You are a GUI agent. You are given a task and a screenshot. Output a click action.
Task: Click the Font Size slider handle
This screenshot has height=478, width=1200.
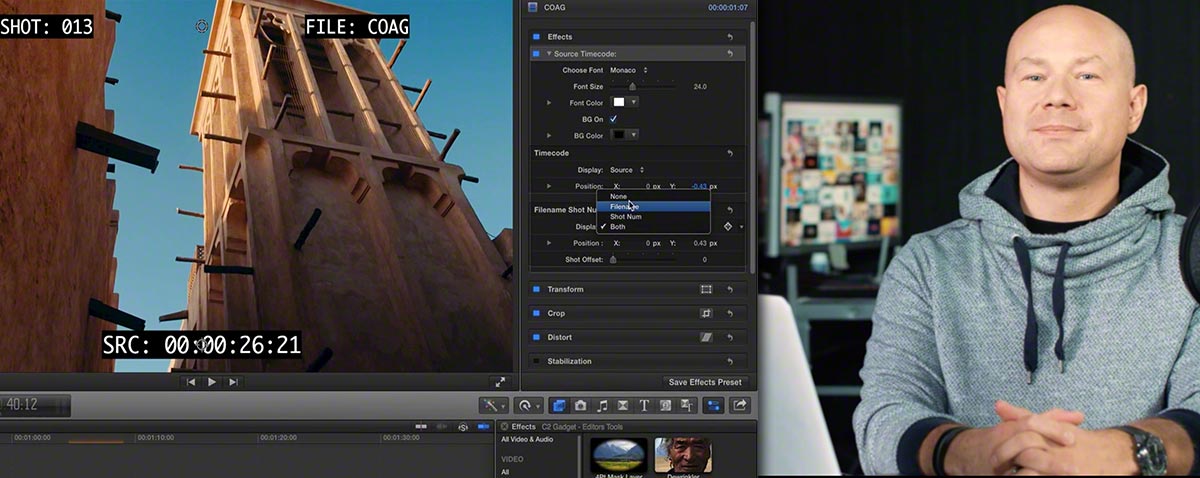(632, 87)
